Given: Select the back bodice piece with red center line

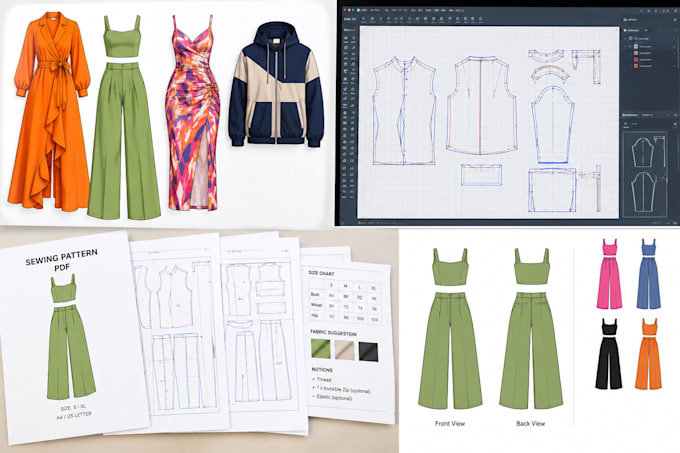Looking at the screenshot, I should coord(481,105).
